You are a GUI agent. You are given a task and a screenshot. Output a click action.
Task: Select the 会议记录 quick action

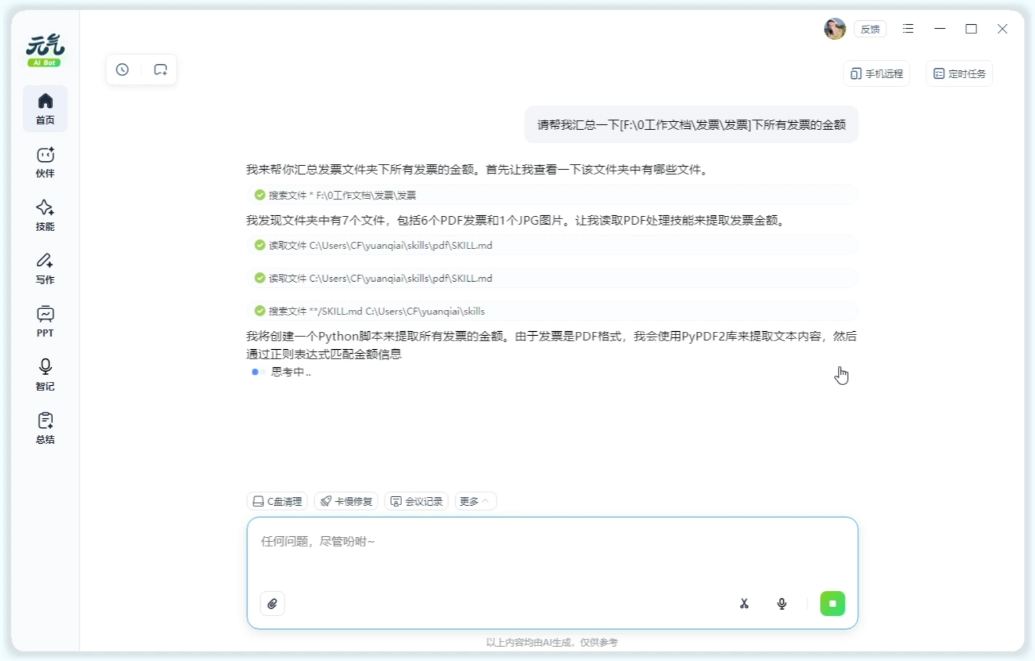[417, 501]
